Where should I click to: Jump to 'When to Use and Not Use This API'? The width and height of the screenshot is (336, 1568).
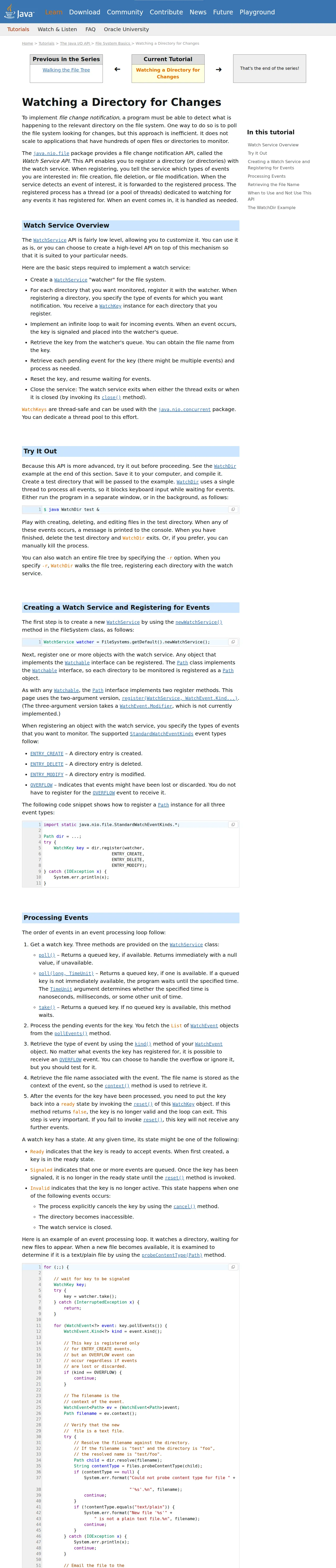[x=279, y=196]
